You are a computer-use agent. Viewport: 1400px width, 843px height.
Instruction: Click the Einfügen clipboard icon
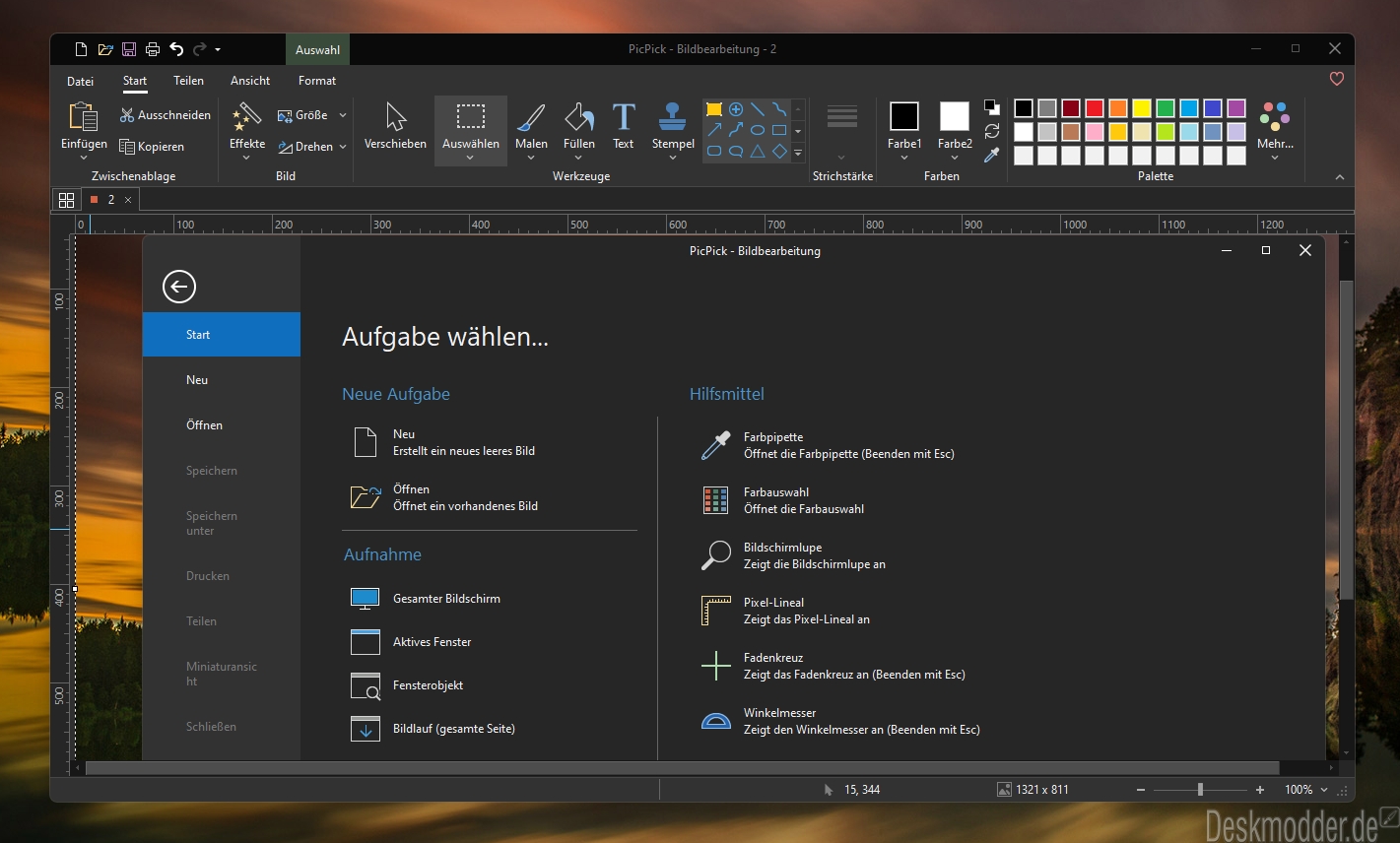(x=84, y=116)
